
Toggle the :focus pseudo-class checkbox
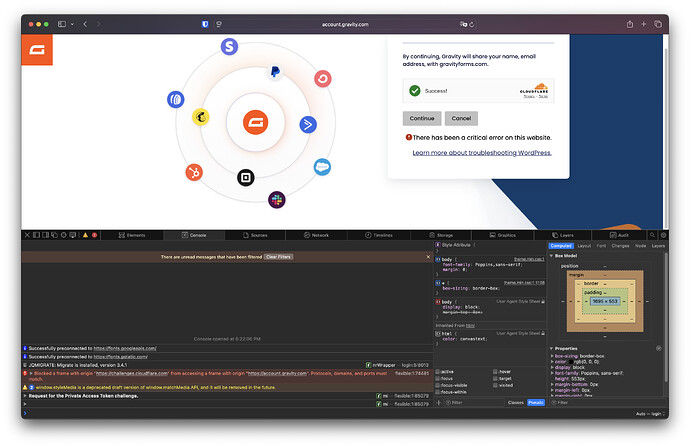click(x=438, y=378)
